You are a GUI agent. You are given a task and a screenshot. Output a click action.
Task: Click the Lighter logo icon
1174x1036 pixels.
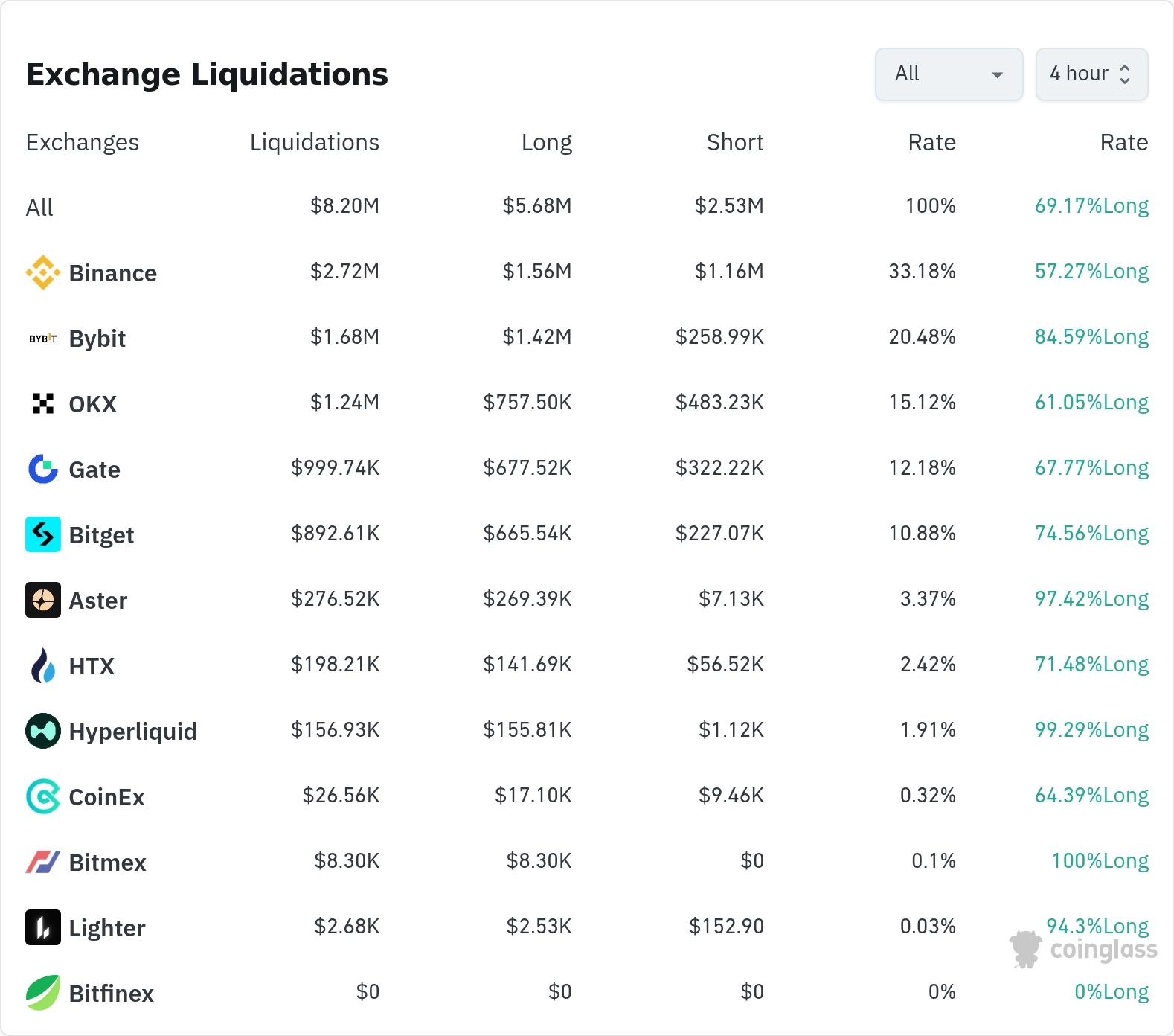point(43,927)
